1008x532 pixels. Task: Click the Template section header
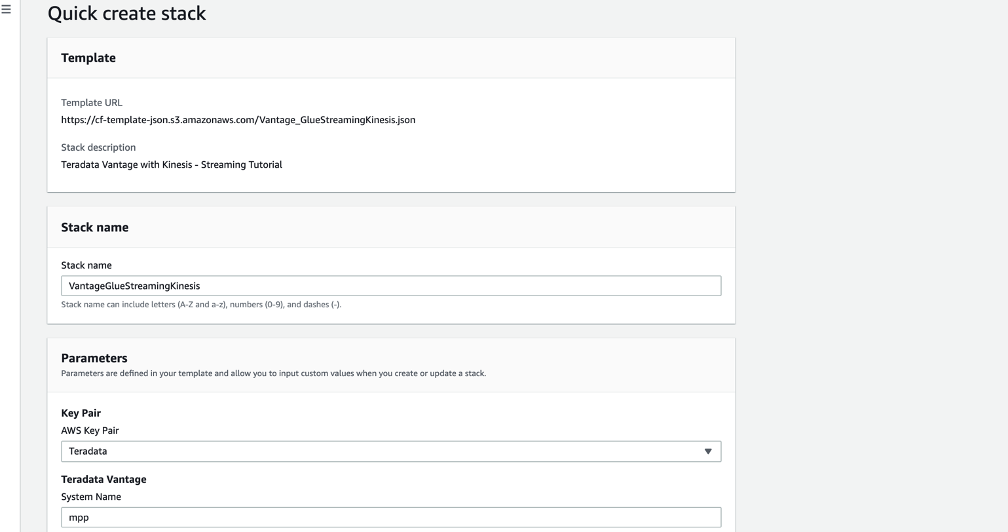88,58
